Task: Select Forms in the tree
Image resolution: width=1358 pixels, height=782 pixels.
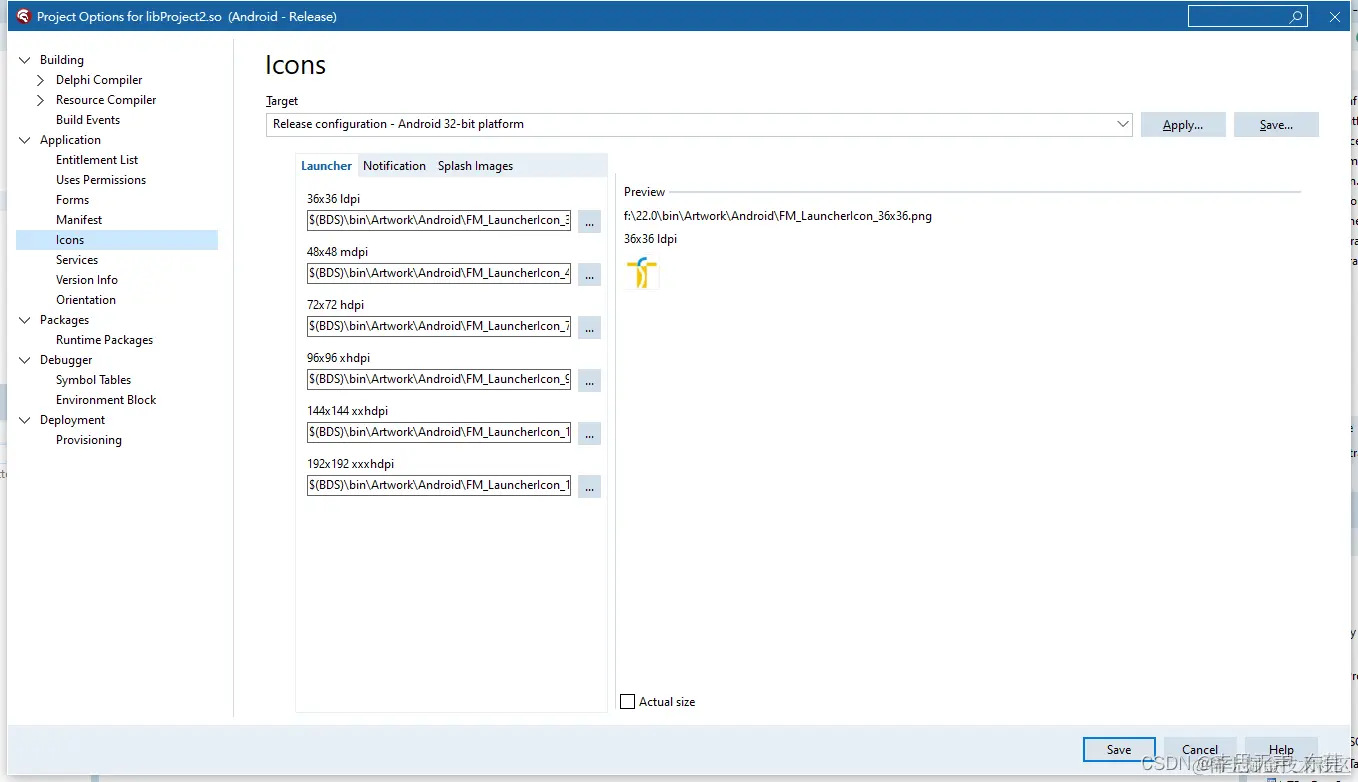Action: click(72, 200)
